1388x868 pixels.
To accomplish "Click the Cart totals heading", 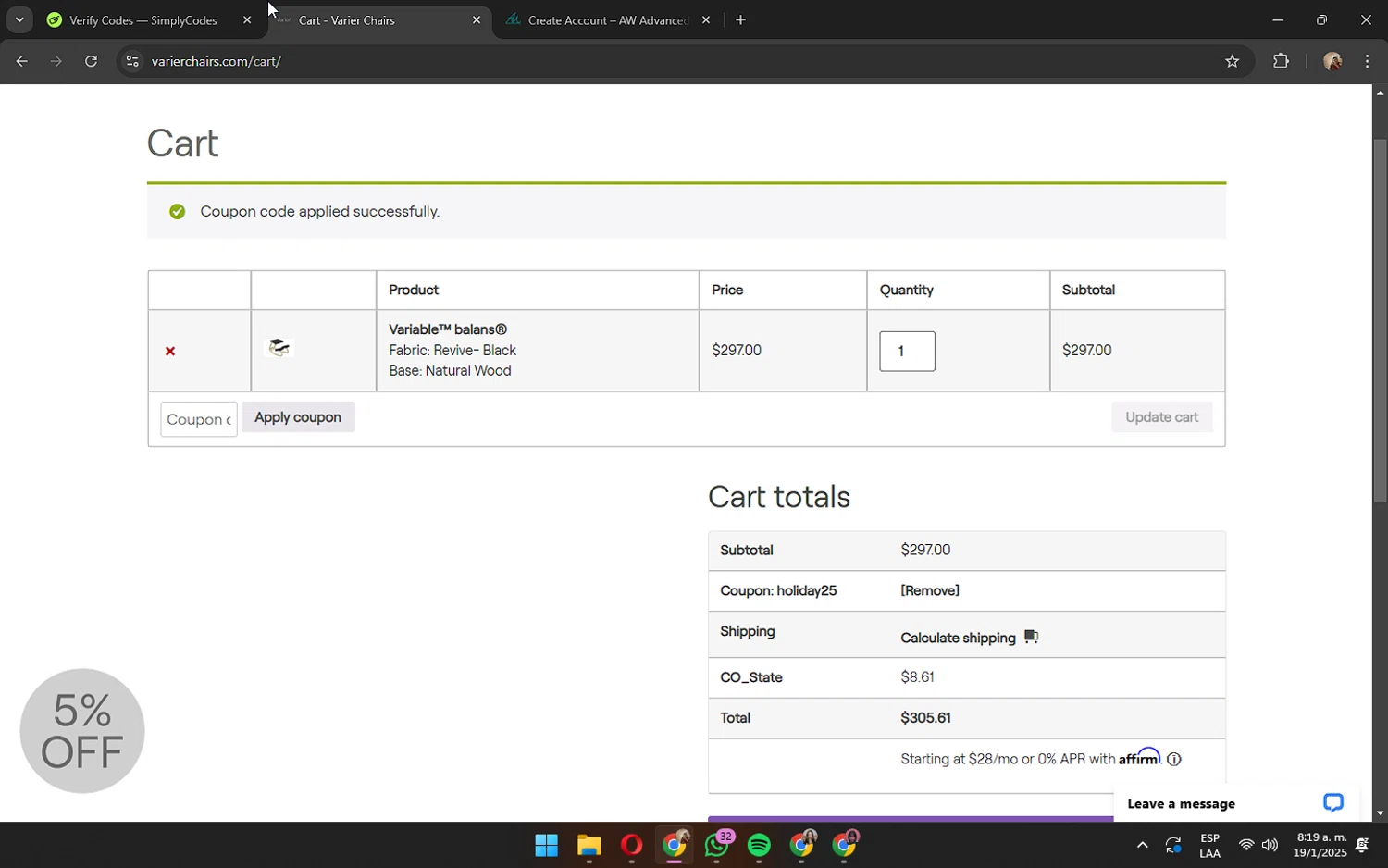I will coord(779,497).
